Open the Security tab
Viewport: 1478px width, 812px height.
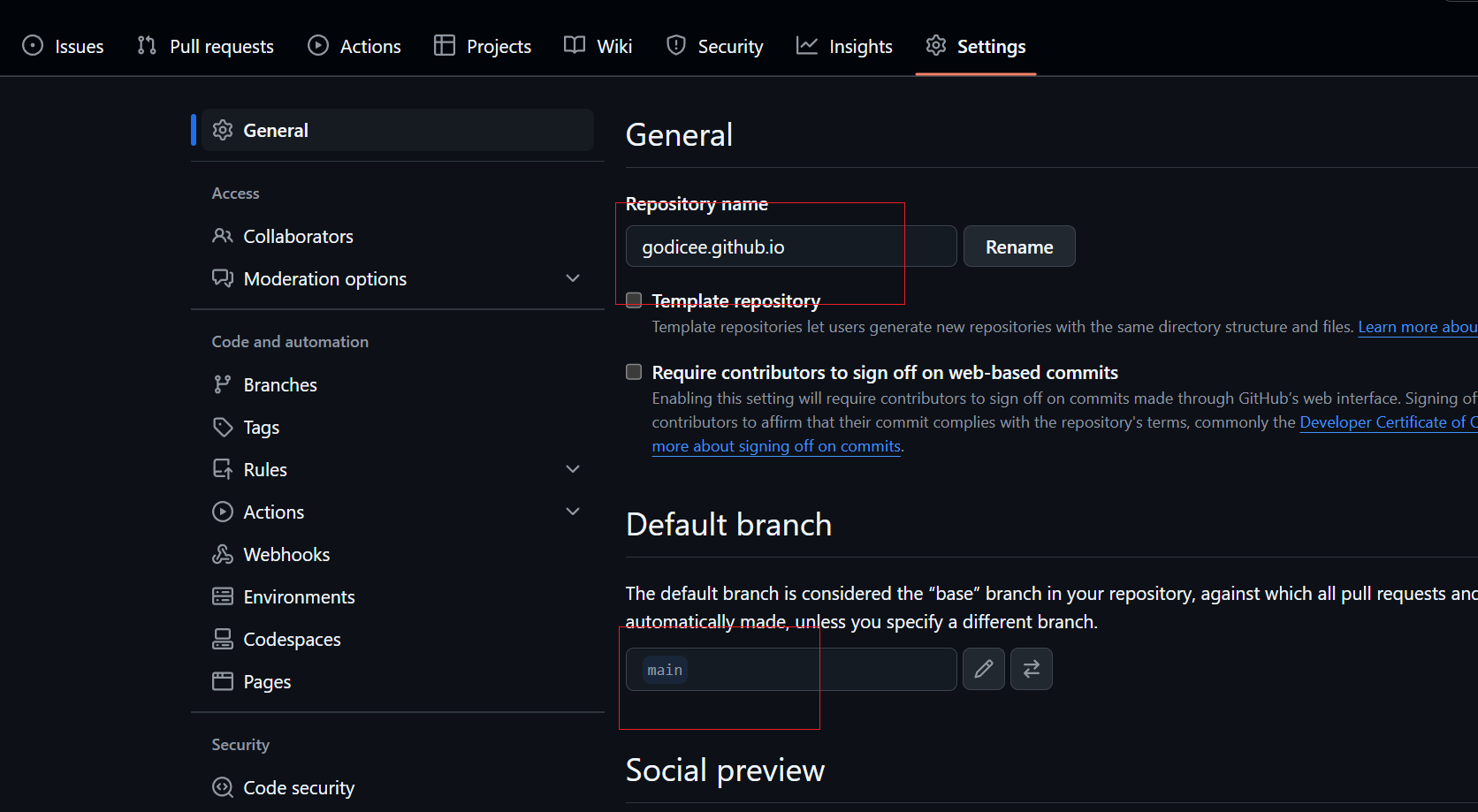coord(714,46)
